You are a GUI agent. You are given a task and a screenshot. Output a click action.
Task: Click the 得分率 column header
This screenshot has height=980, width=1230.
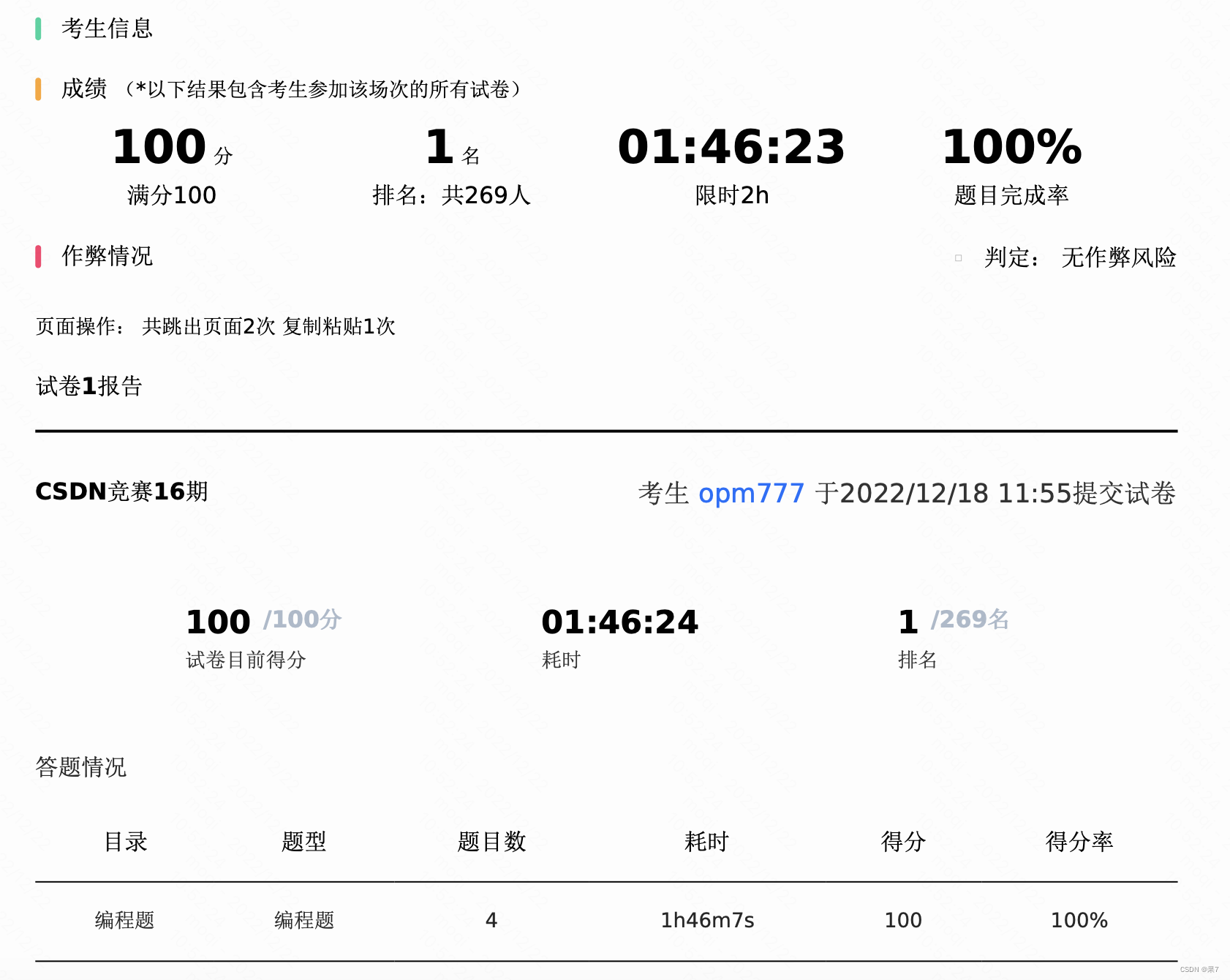coord(1079,842)
